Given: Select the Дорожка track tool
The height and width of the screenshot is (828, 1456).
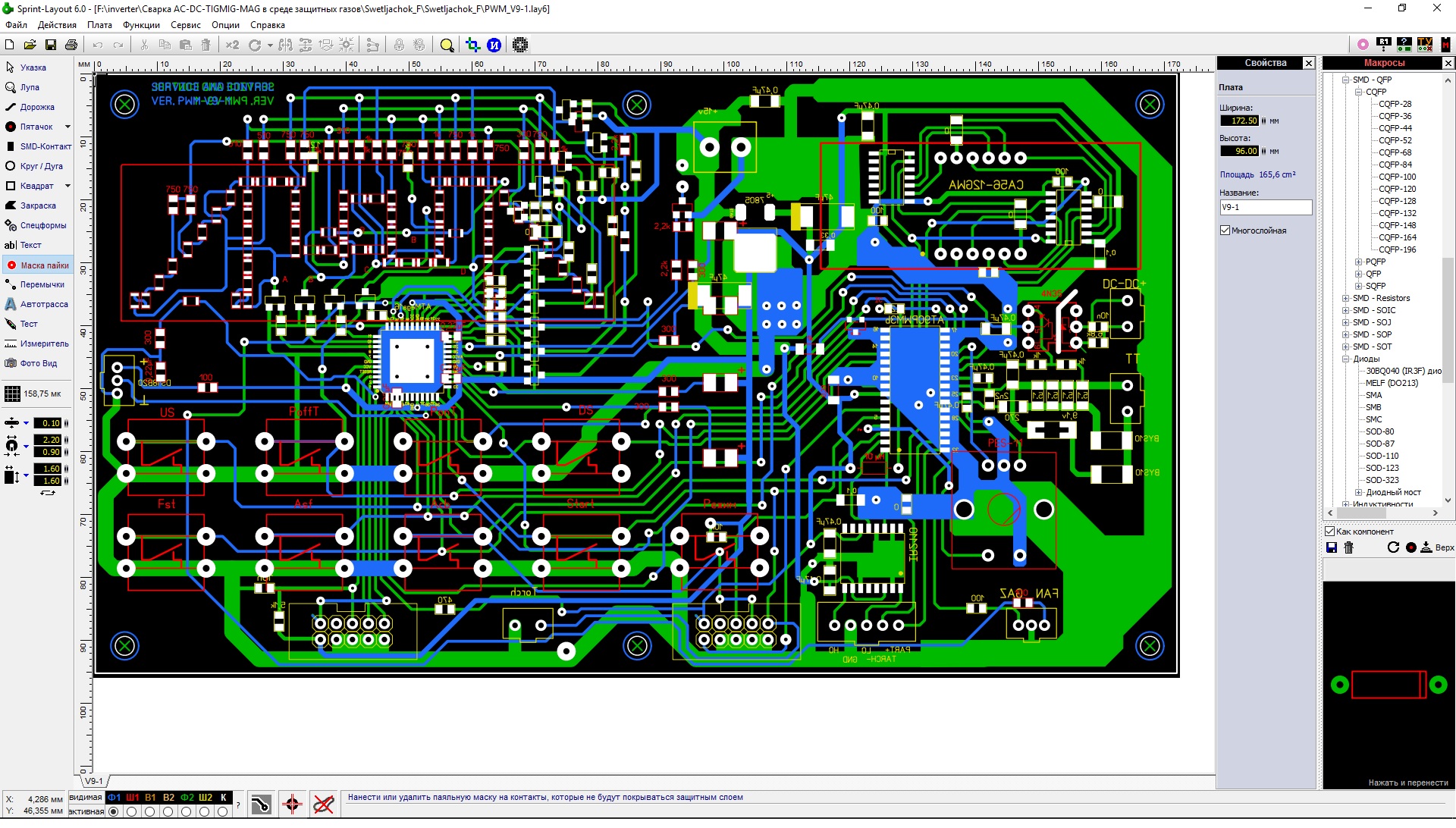Looking at the screenshot, I should click(36, 107).
